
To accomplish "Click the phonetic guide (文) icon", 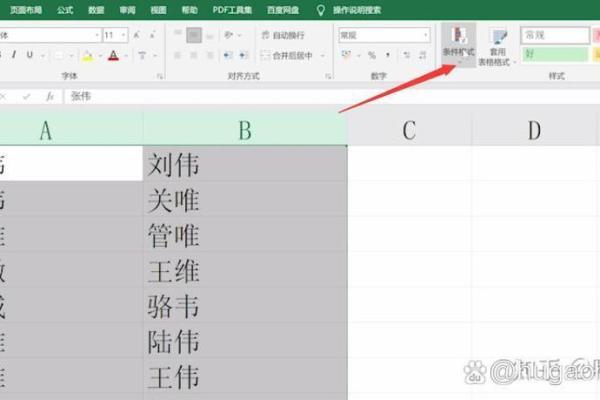I will 142,56.
